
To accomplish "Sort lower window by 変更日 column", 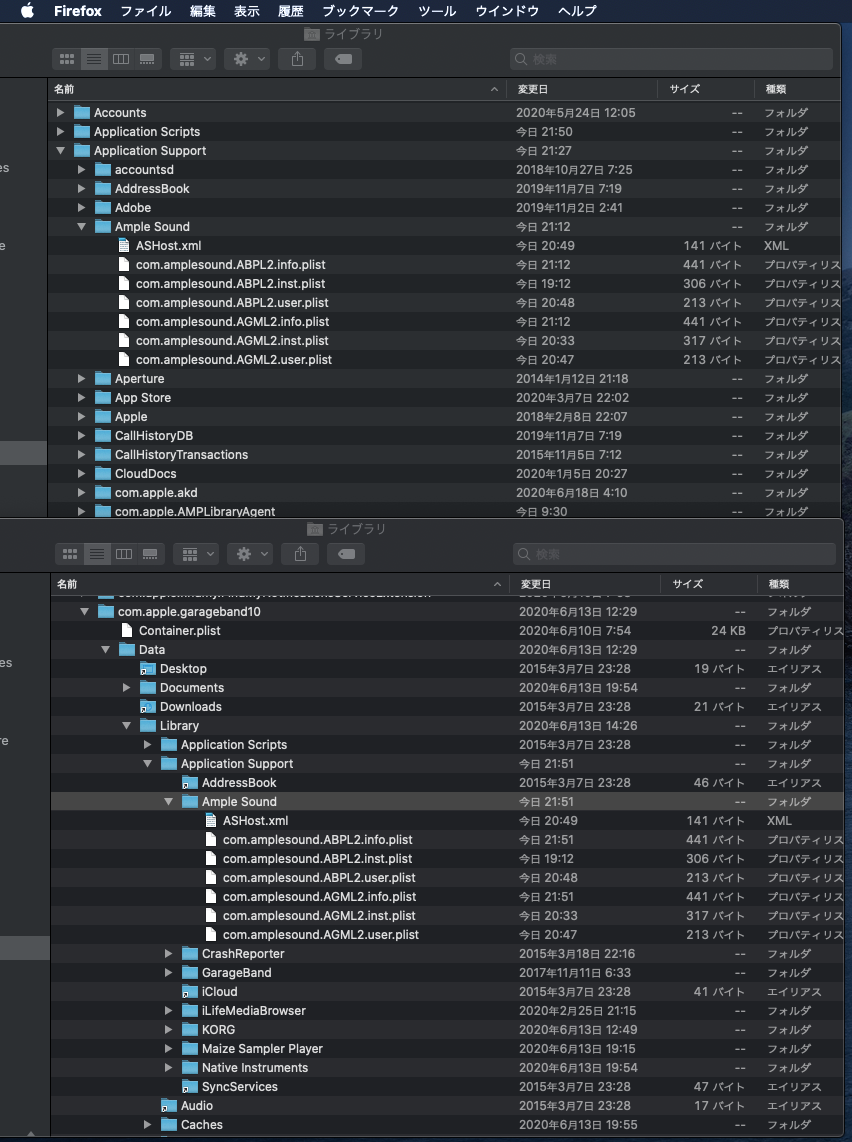I will pos(586,584).
